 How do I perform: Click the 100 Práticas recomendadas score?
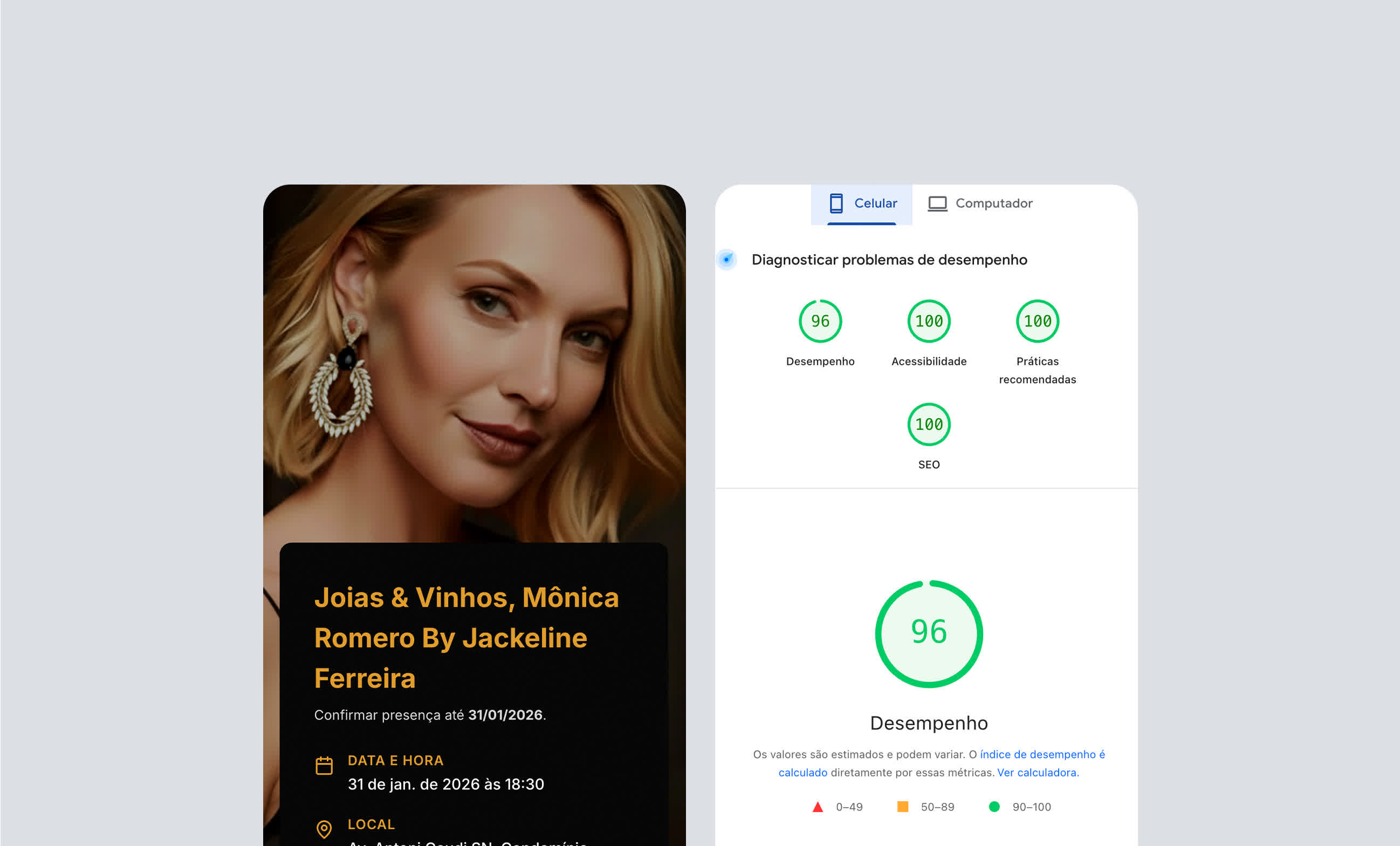pyautogui.click(x=1037, y=321)
